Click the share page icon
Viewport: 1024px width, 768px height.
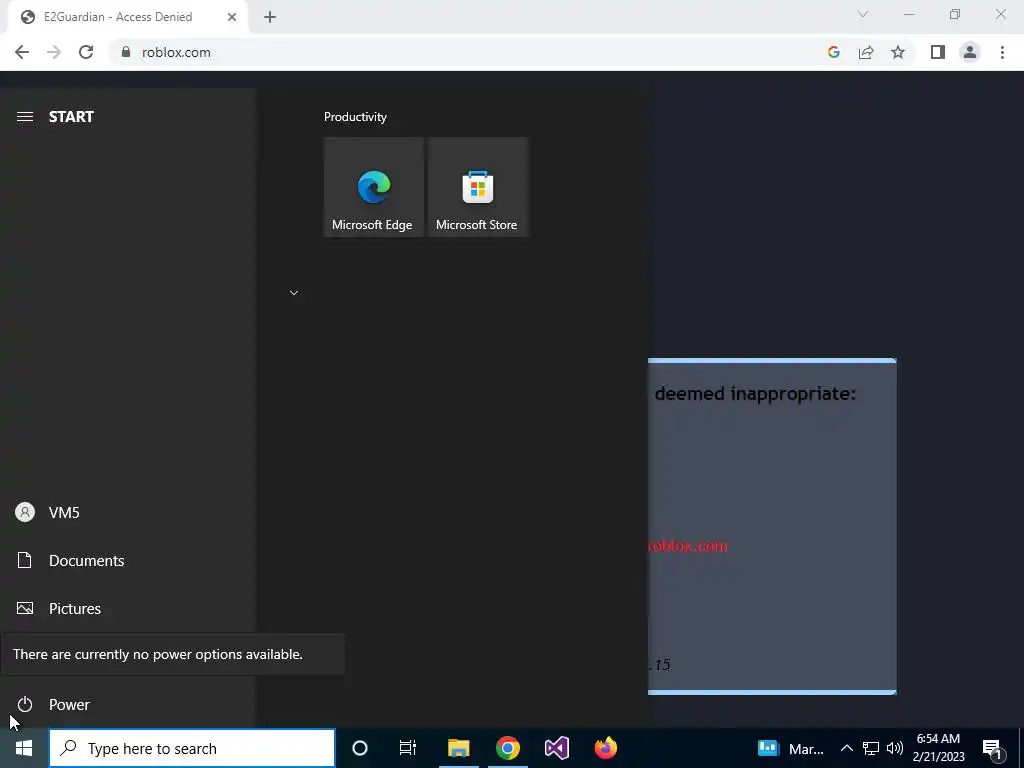tap(866, 52)
